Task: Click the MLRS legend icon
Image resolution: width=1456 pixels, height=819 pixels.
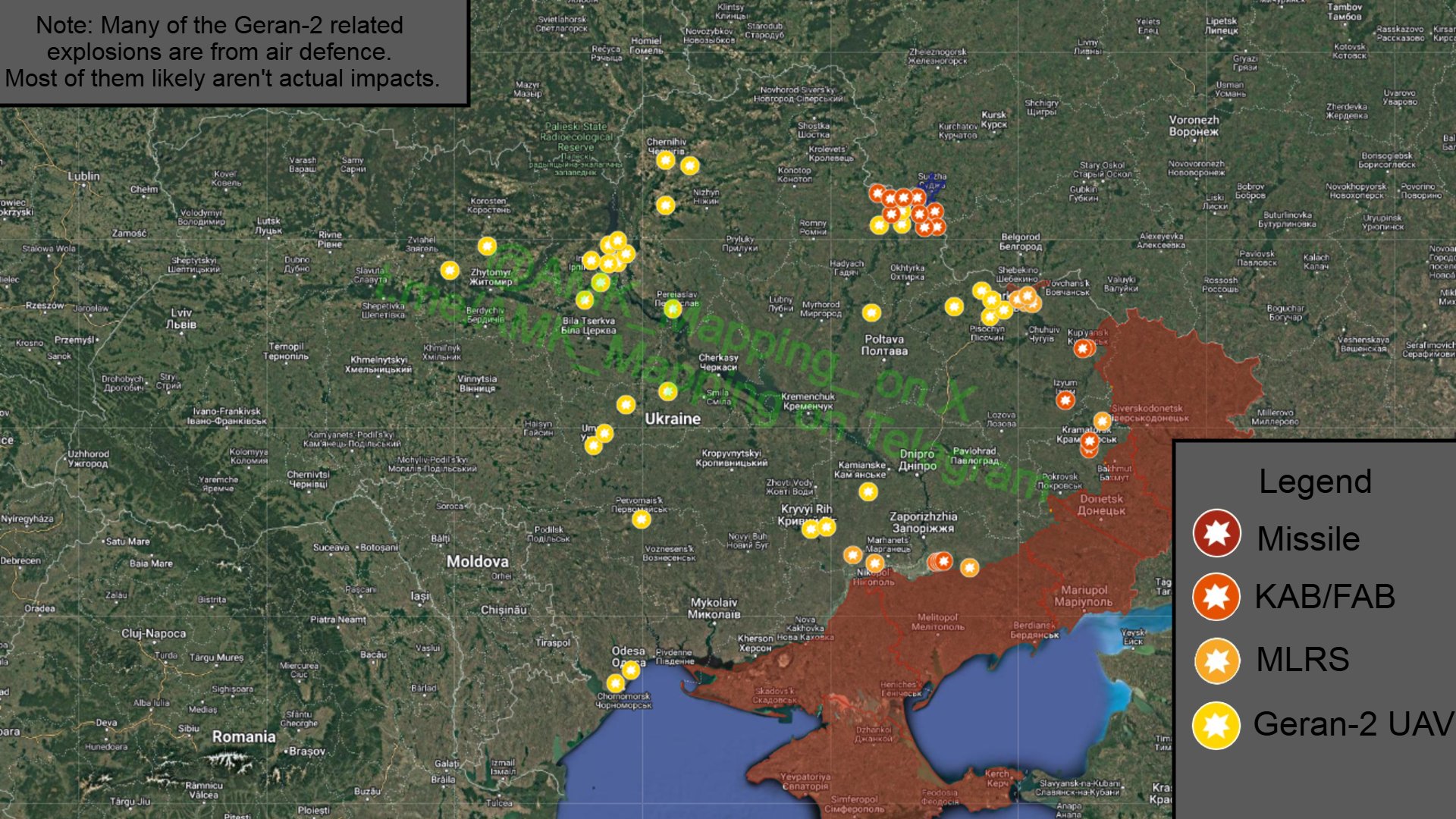Action: pyautogui.click(x=1216, y=661)
